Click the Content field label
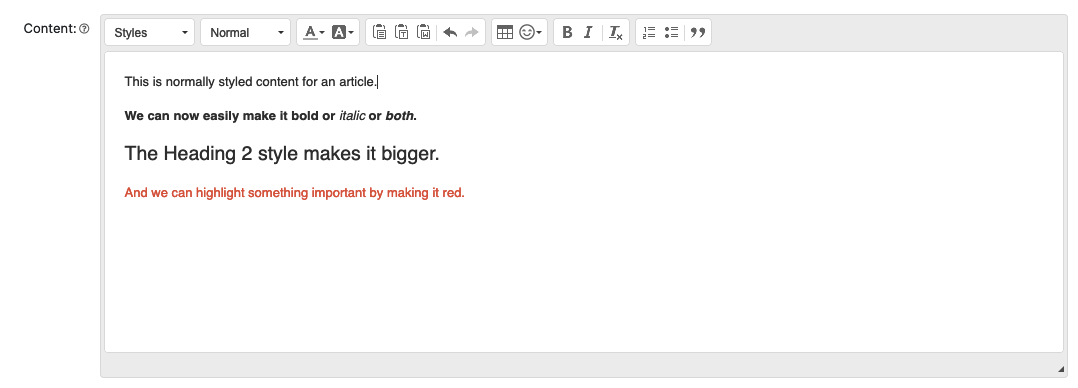The width and height of the screenshot is (1078, 388). click(50, 29)
